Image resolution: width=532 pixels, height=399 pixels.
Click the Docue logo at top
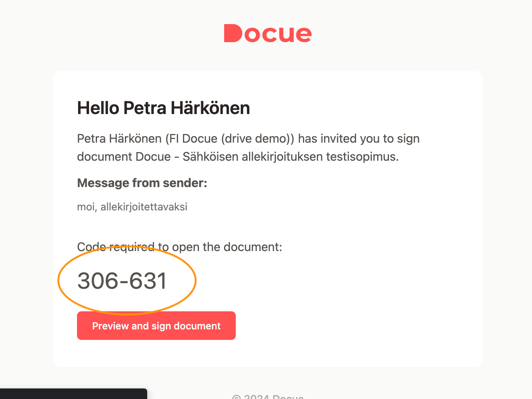click(x=268, y=33)
